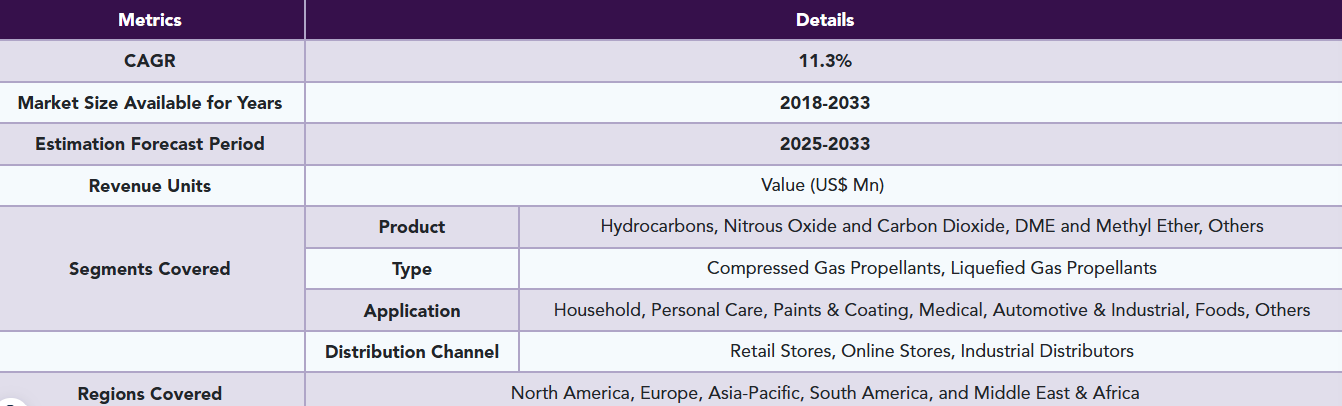Select the Distribution Channel label cell
1342x406 pixels.
[412, 352]
